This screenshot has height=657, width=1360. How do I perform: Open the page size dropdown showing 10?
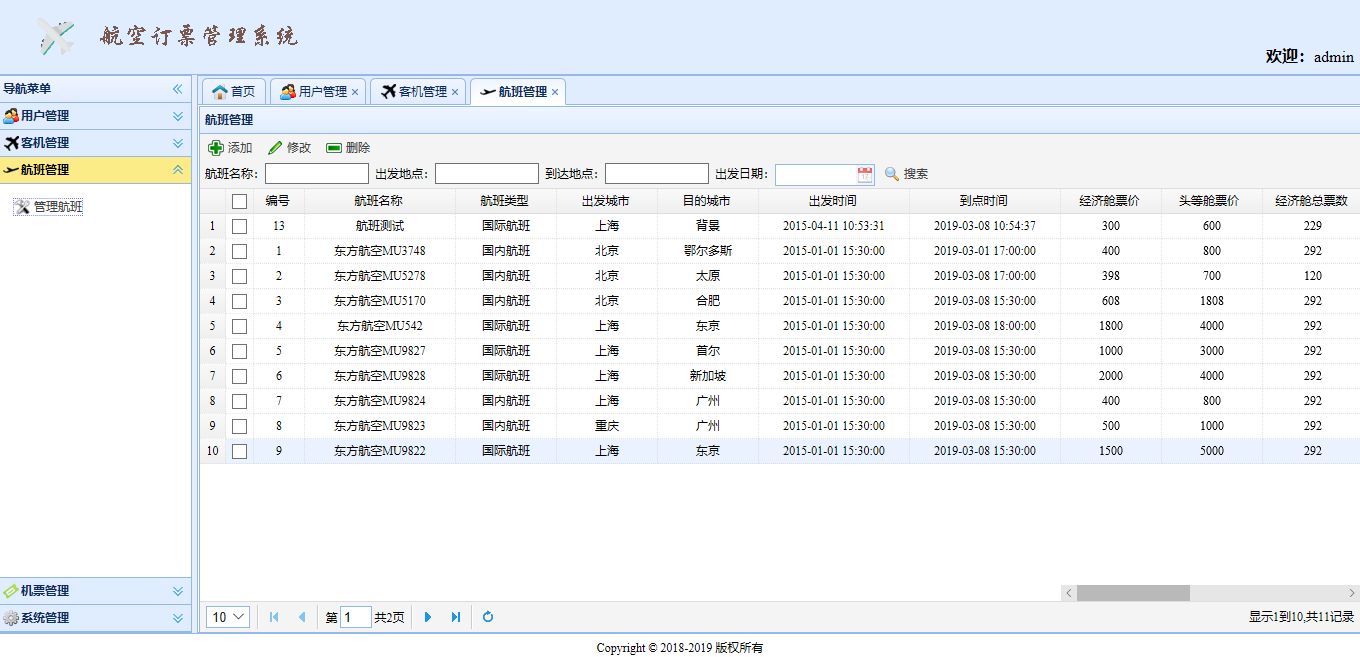tap(228, 617)
